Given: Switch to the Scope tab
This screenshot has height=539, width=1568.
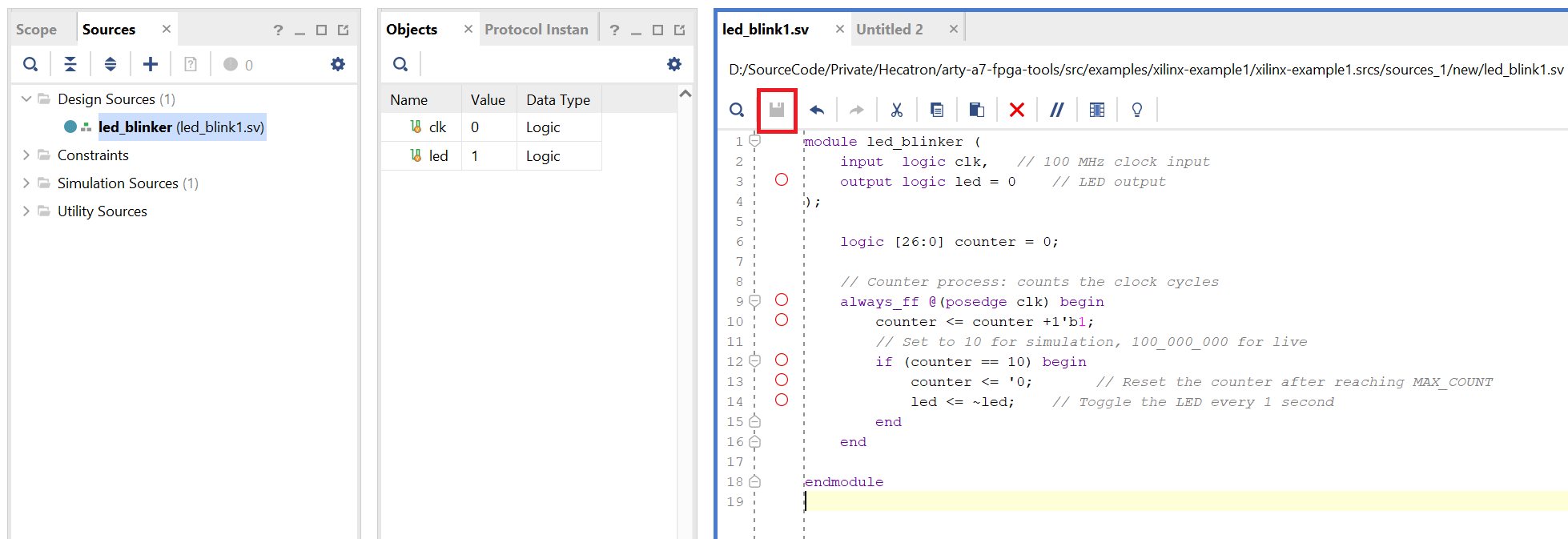Looking at the screenshot, I should (37, 30).
